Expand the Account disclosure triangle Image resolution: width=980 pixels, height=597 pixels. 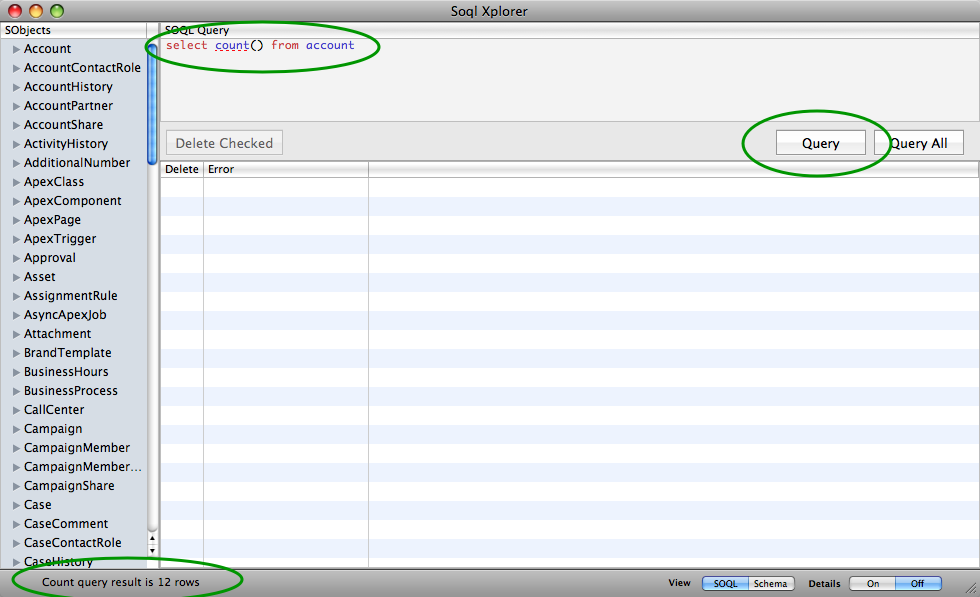(17, 49)
